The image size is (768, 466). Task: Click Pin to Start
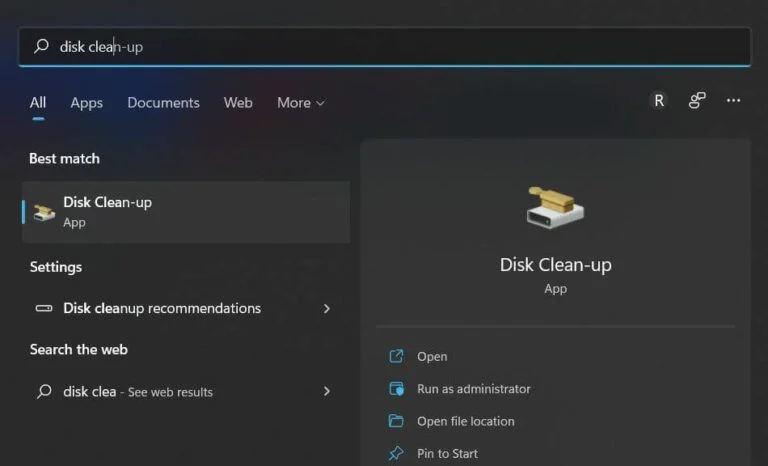tap(447, 453)
